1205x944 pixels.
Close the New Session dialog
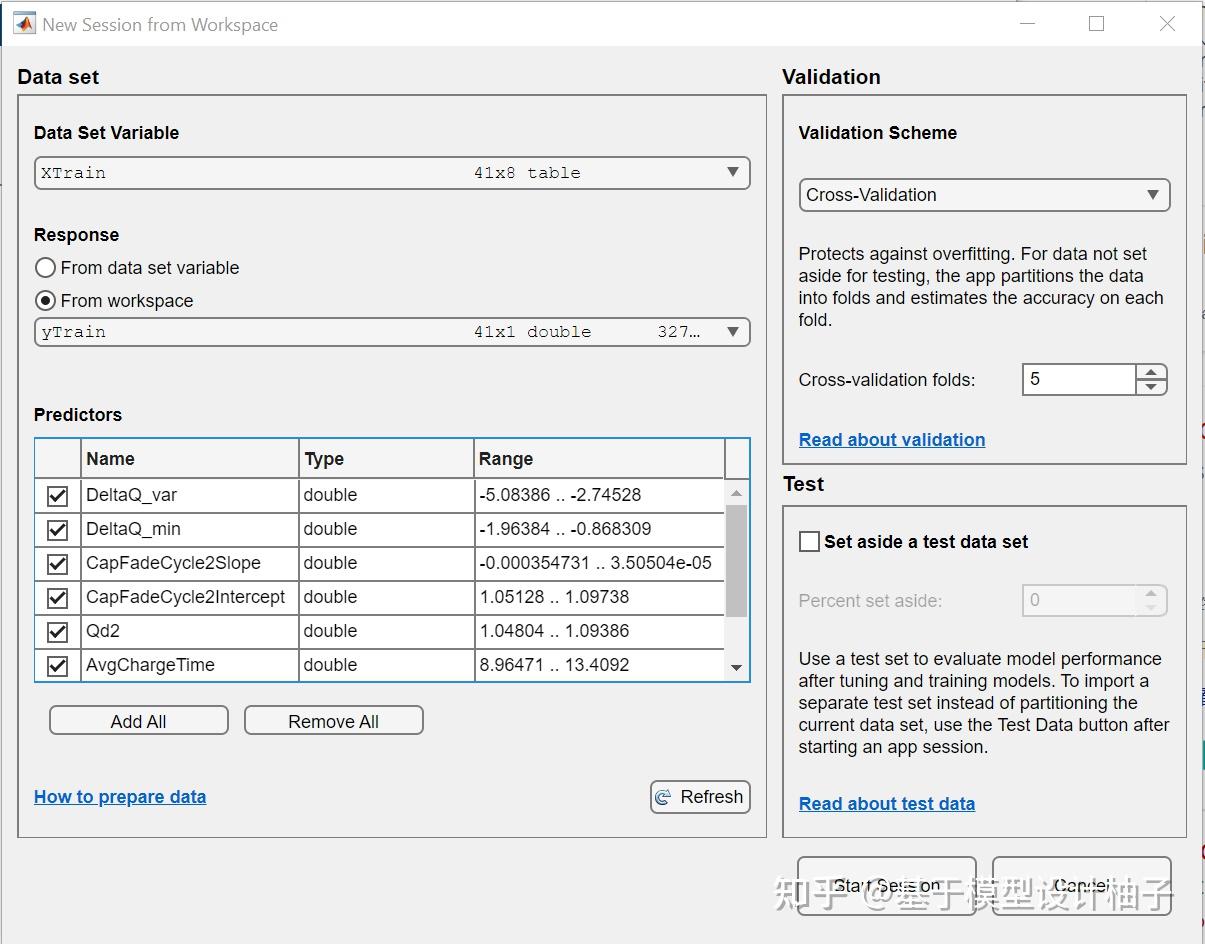pyautogui.click(x=1167, y=24)
